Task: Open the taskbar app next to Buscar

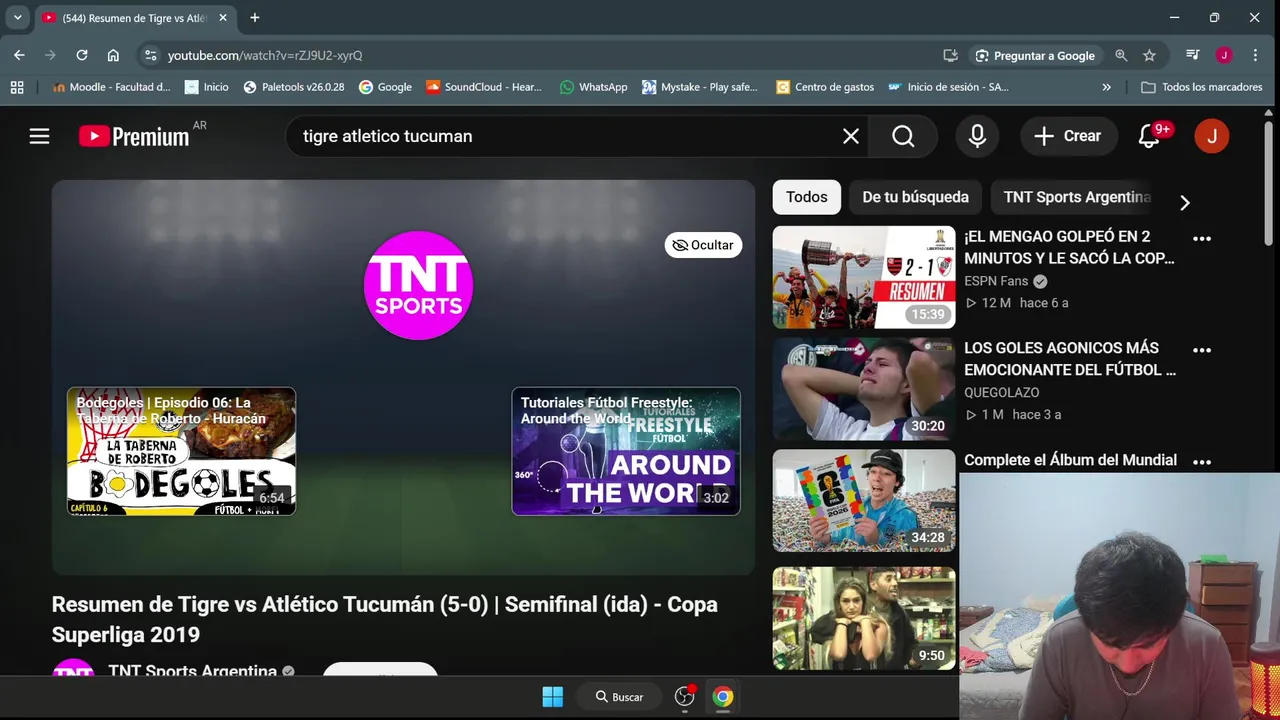Action: (685, 697)
